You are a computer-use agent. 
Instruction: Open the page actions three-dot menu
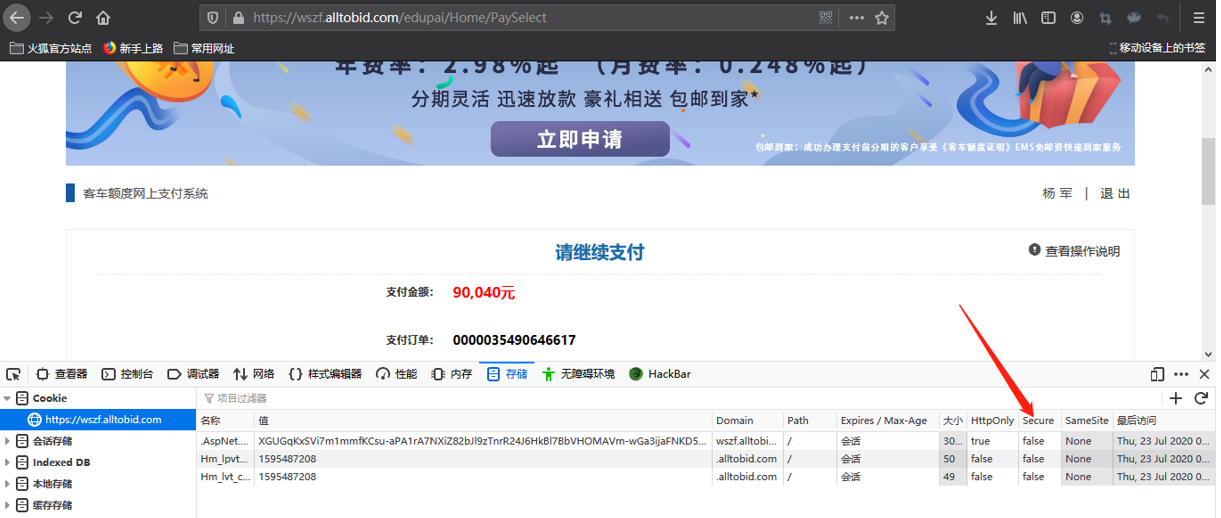(x=857, y=18)
